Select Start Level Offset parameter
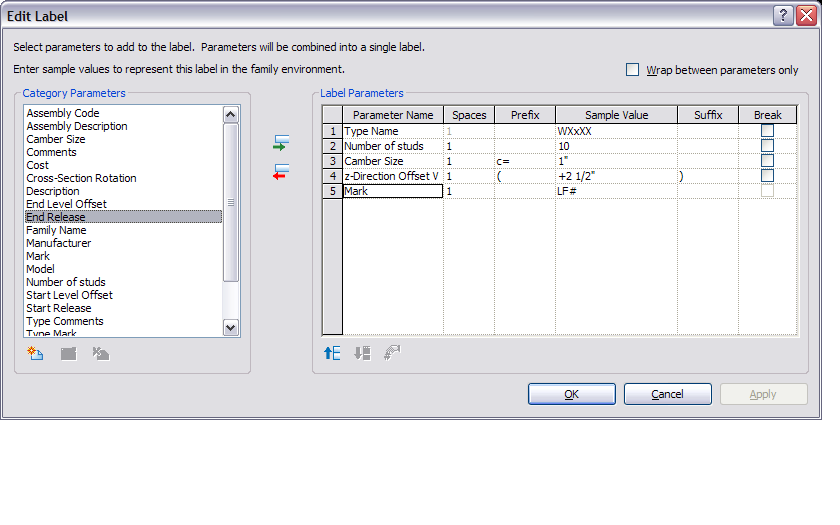 (123, 295)
